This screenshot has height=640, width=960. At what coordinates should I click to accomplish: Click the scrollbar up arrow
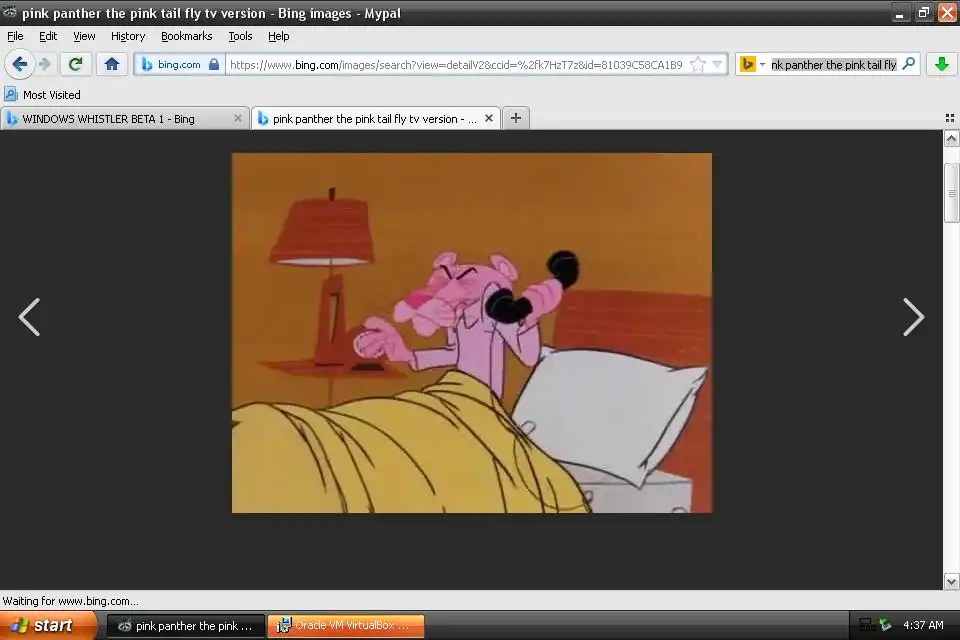coord(951,139)
